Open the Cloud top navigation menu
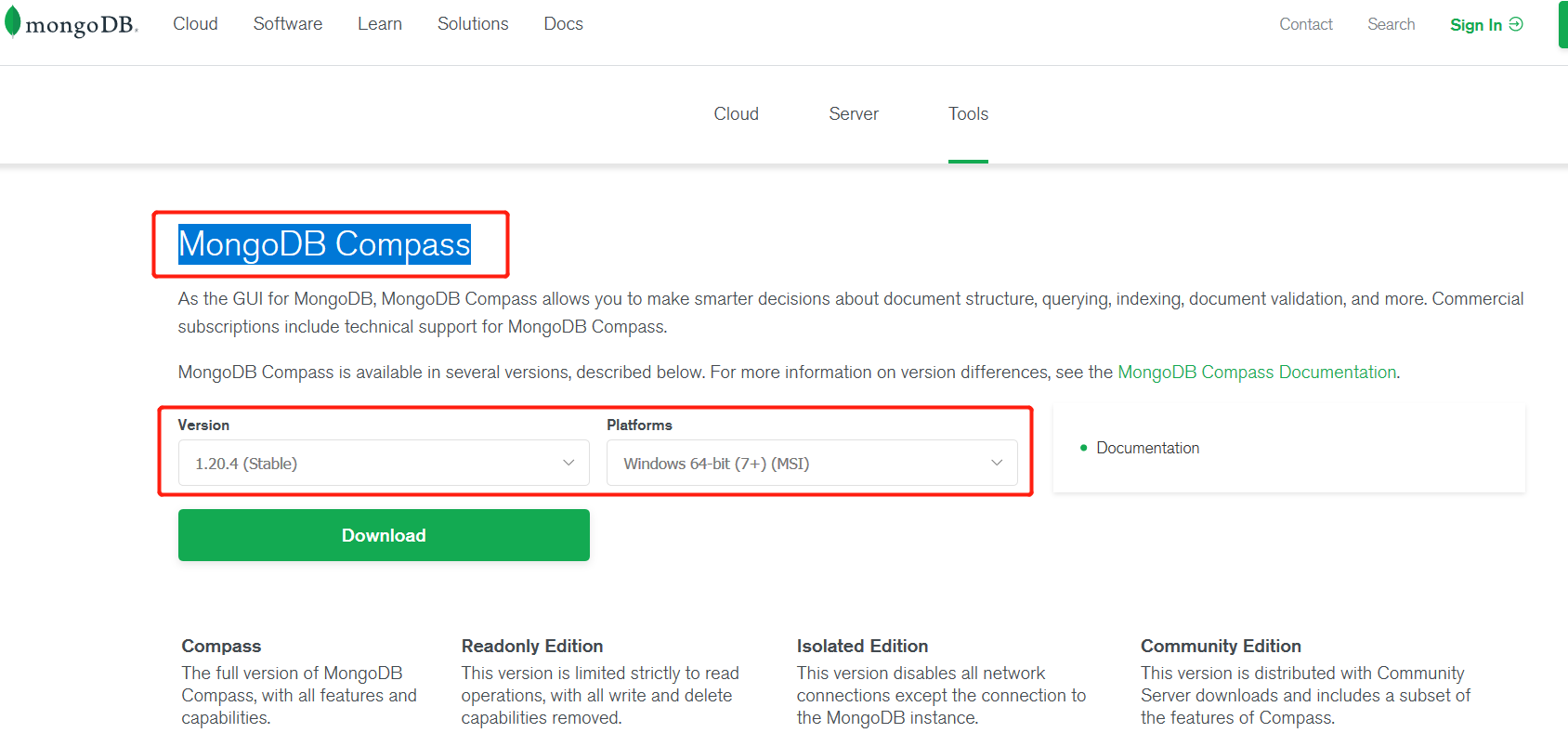The image size is (1568, 746). (x=195, y=24)
